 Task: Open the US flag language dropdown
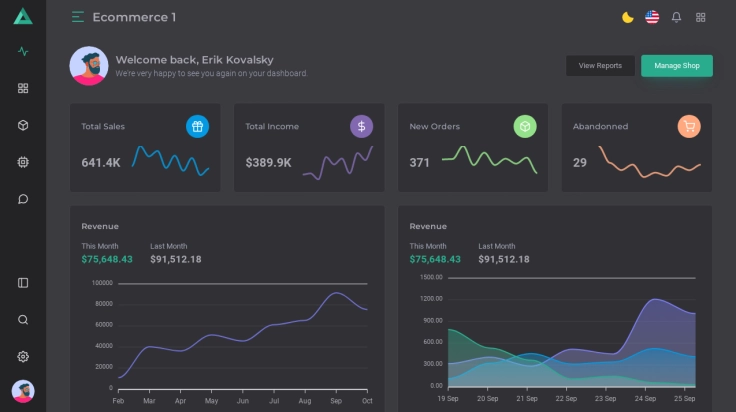[652, 17]
